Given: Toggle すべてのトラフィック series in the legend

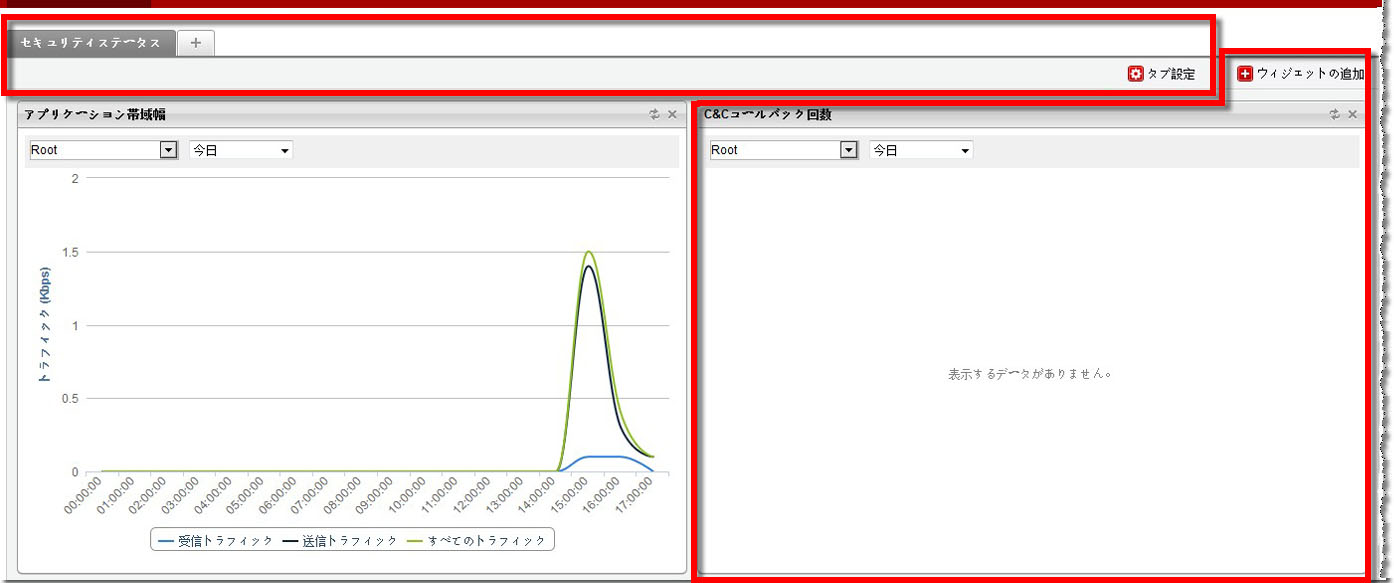Looking at the screenshot, I should click(x=478, y=540).
